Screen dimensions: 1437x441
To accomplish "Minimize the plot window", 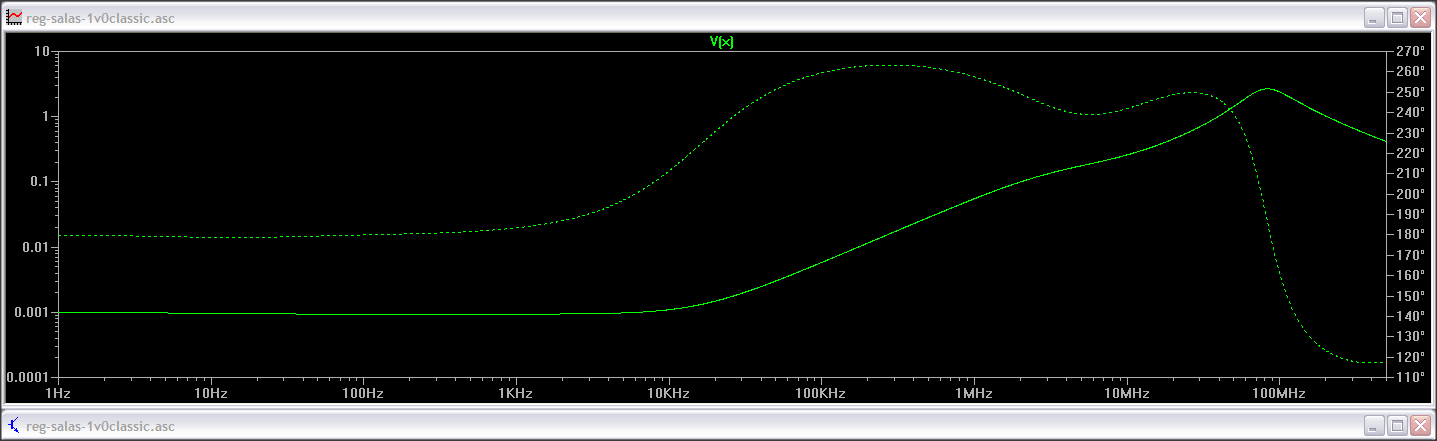I will (1375, 17).
